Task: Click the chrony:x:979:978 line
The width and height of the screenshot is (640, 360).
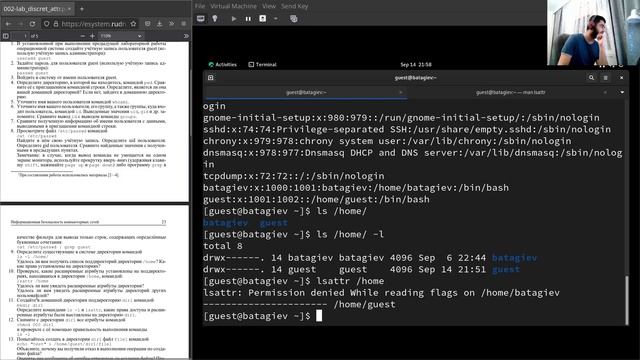Action: pos(387,141)
